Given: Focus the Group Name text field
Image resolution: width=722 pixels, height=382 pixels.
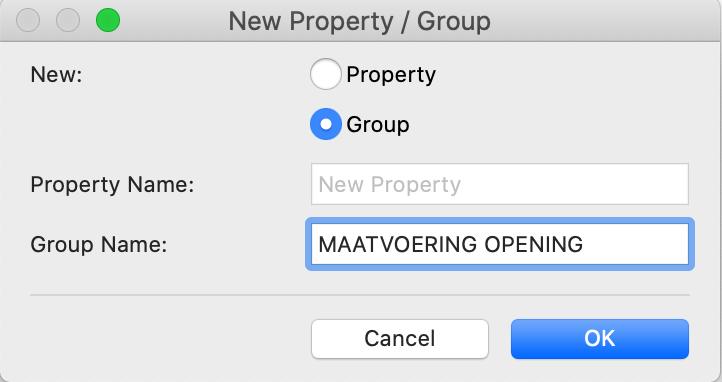Looking at the screenshot, I should click(x=500, y=244).
